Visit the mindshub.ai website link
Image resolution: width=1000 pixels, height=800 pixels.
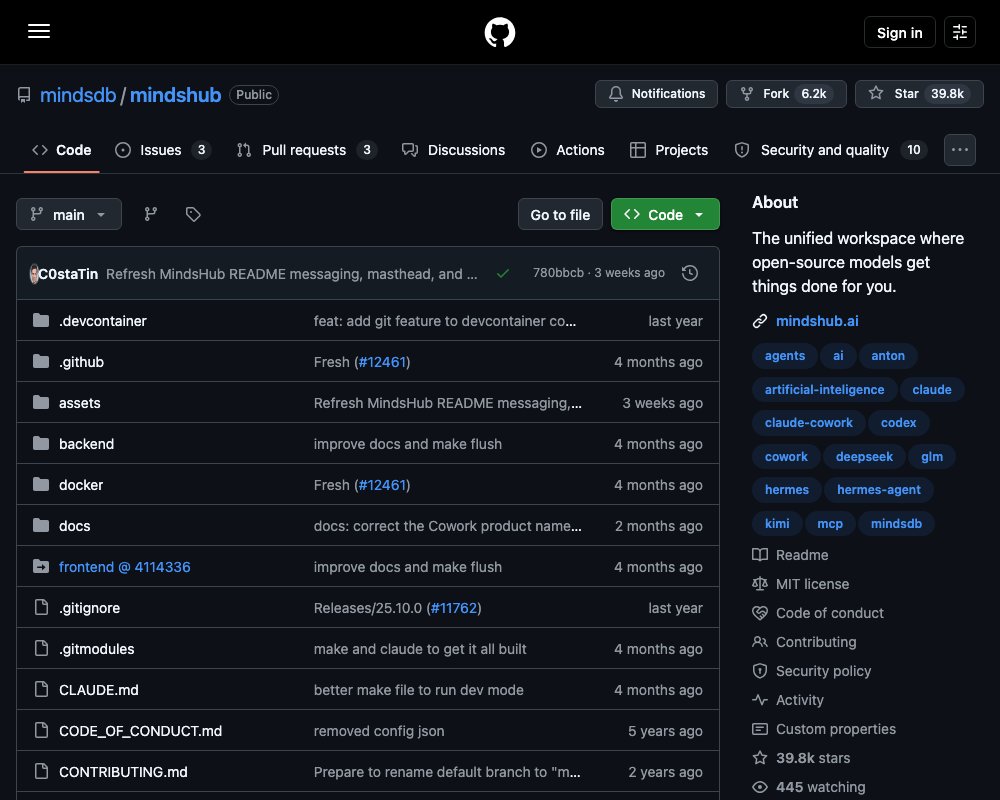coord(817,321)
